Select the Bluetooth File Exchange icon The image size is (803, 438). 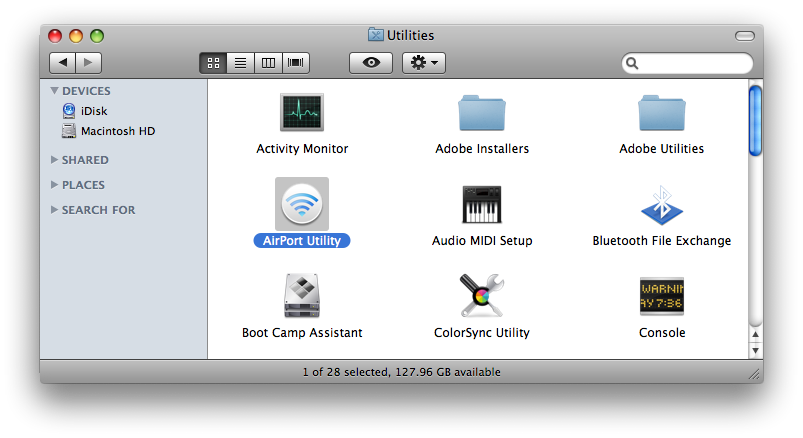point(662,205)
